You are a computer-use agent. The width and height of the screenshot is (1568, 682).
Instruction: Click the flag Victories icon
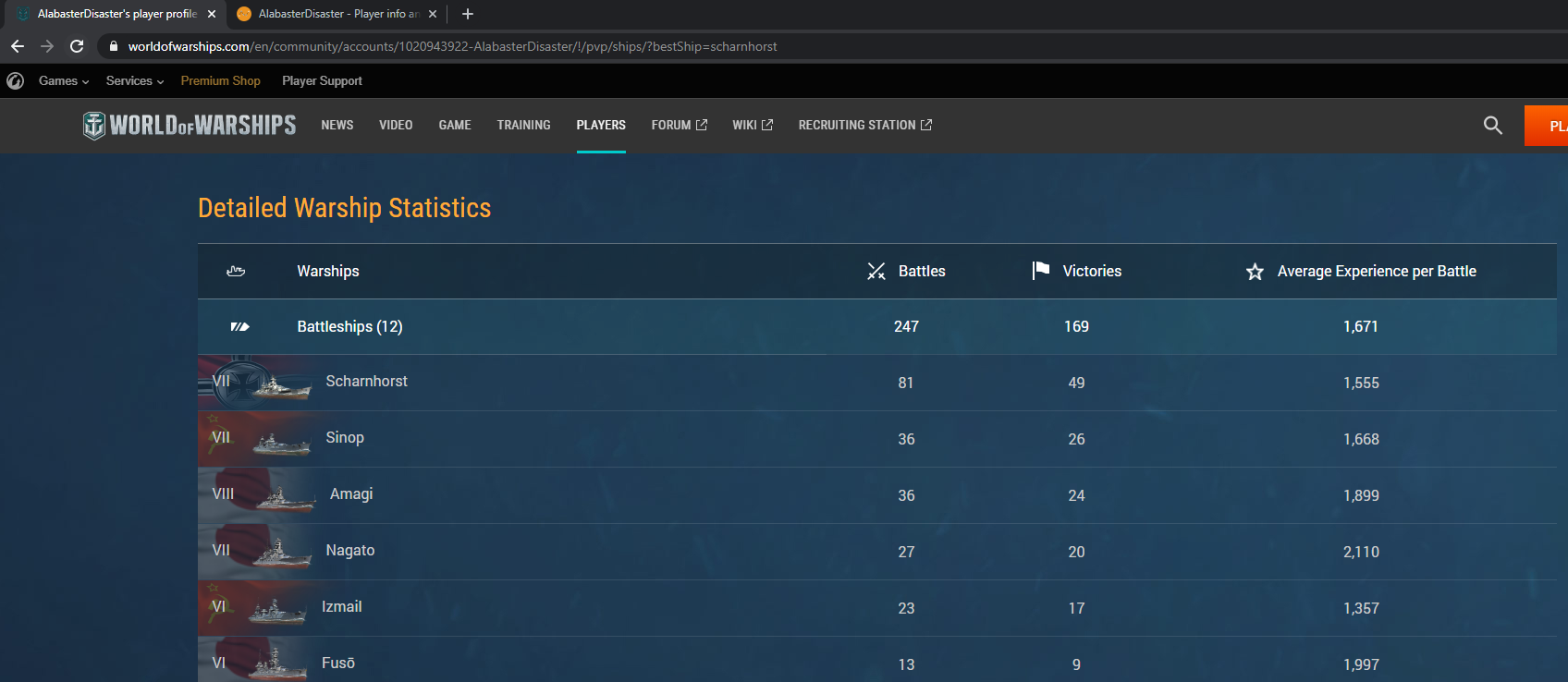tap(1041, 270)
